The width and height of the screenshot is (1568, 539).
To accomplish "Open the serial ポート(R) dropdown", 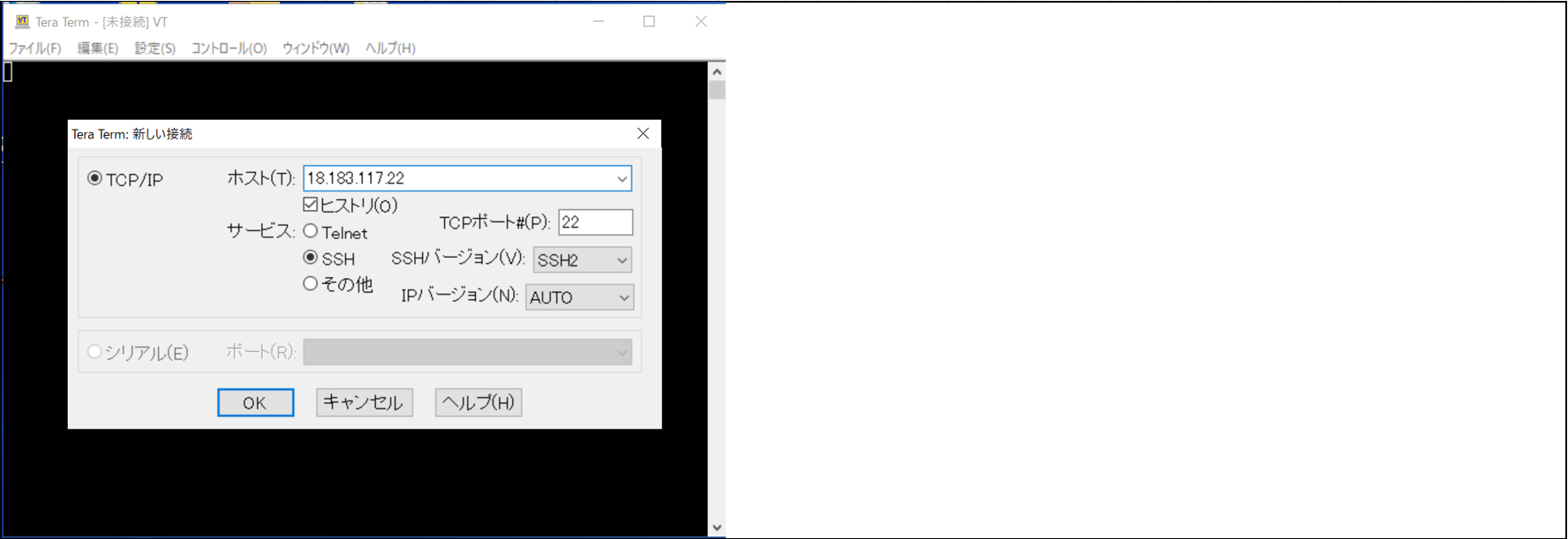I will pyautogui.click(x=467, y=352).
